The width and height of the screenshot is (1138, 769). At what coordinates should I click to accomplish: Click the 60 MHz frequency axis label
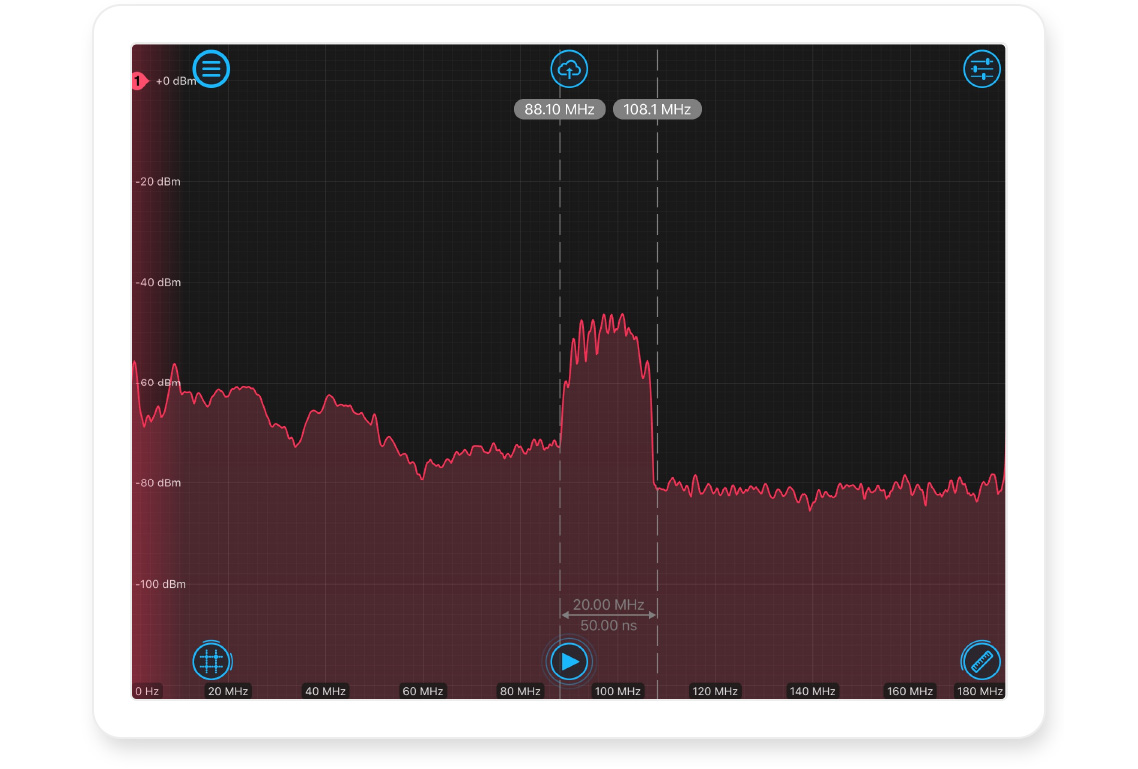pyautogui.click(x=423, y=691)
